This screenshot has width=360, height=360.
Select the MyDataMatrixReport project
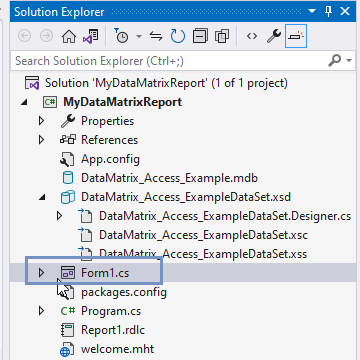pyautogui.click(x=123, y=102)
